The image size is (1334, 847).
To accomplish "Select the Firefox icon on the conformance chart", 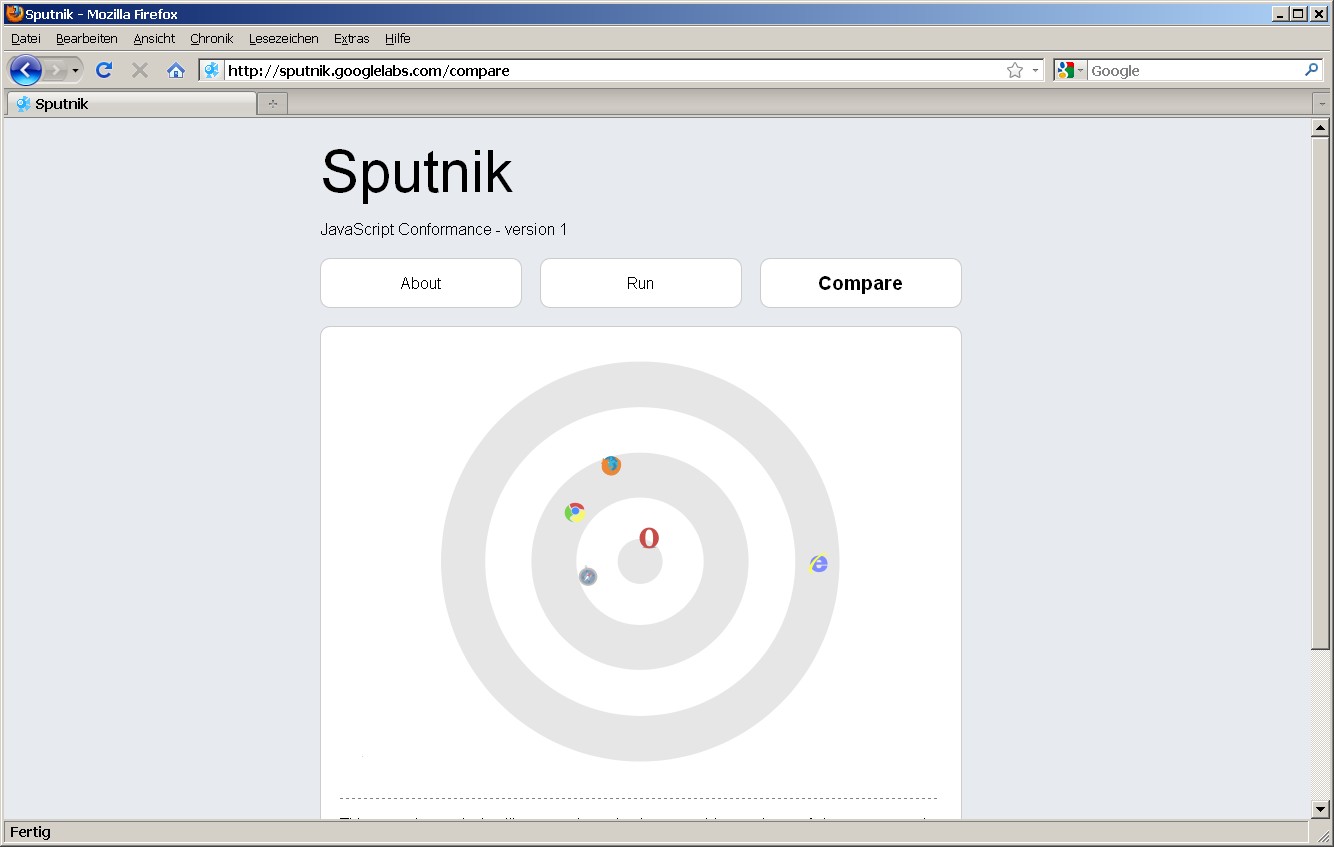I will (x=611, y=465).
